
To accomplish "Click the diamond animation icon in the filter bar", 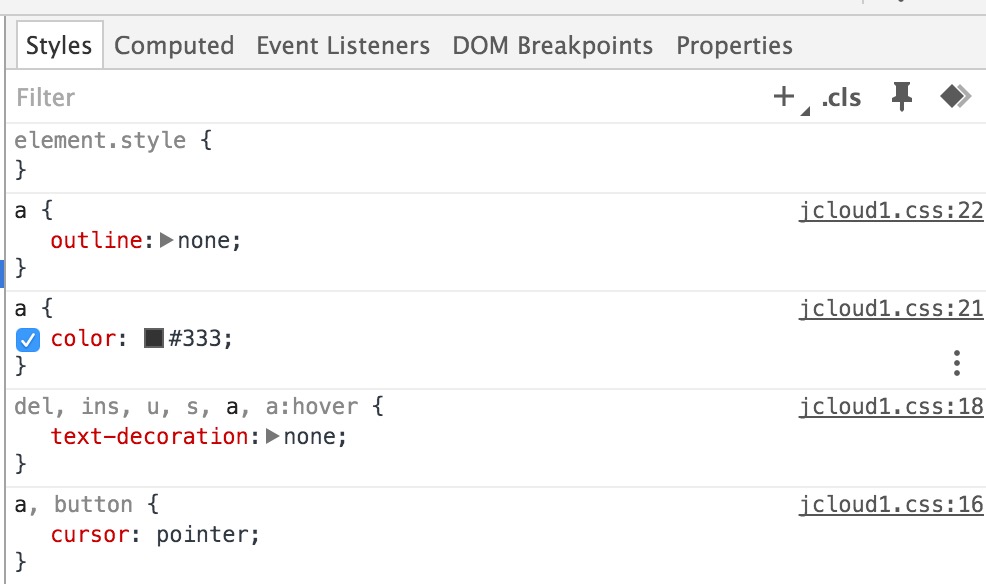I will tap(956, 97).
